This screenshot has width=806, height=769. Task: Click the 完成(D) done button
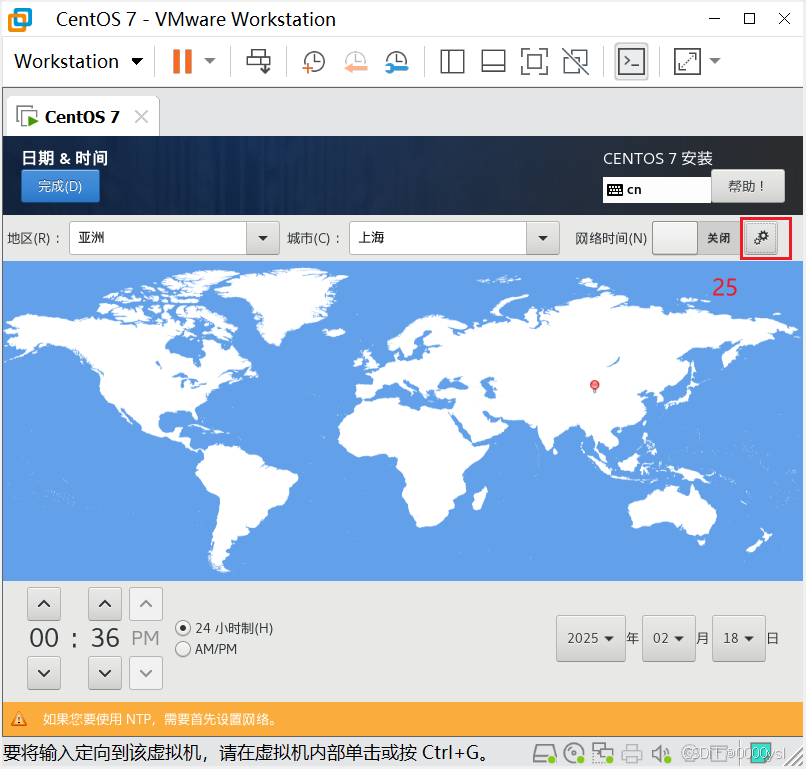click(x=60, y=186)
